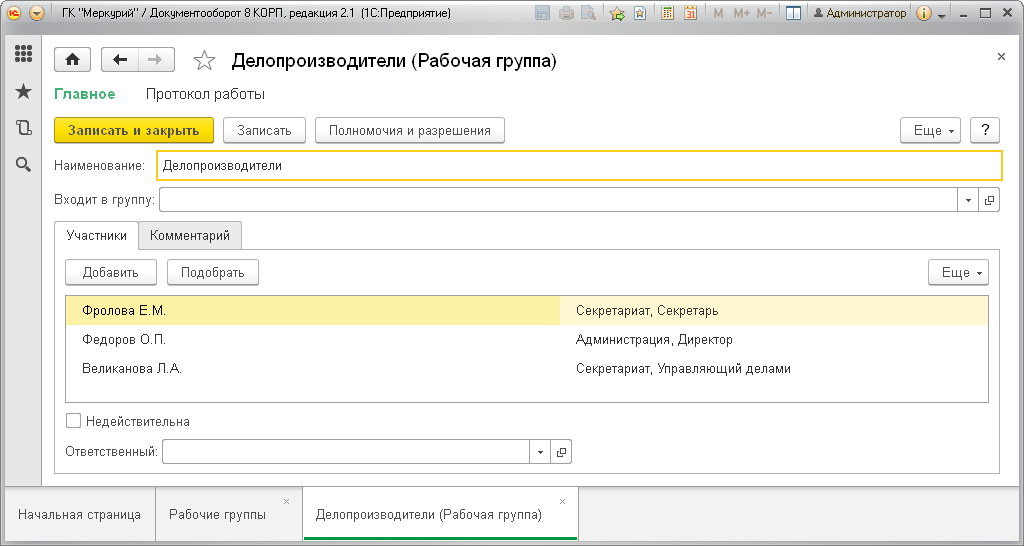Open Полномочия и разрешения

click(410, 130)
